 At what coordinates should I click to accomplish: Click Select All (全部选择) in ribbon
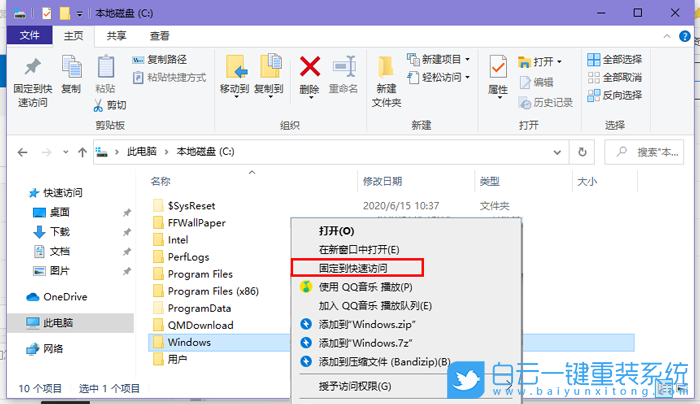[x=615, y=59]
